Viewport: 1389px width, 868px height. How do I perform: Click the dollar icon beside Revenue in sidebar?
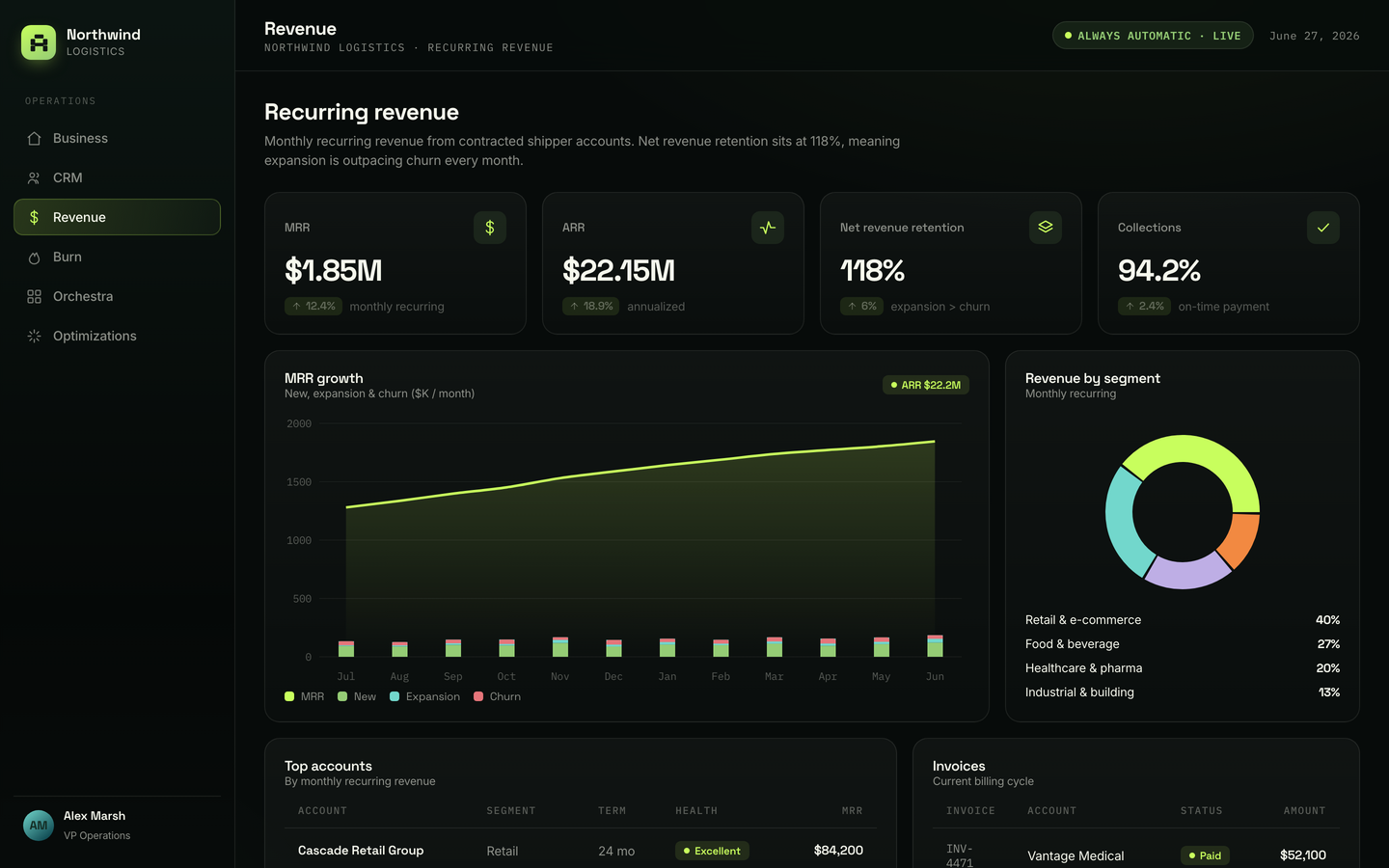point(34,217)
